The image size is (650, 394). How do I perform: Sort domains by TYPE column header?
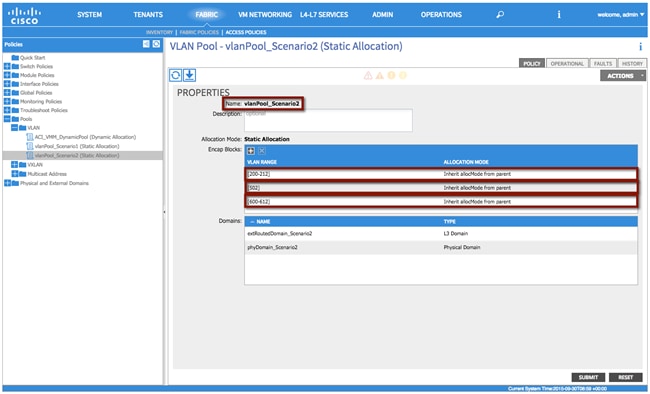tap(449, 221)
